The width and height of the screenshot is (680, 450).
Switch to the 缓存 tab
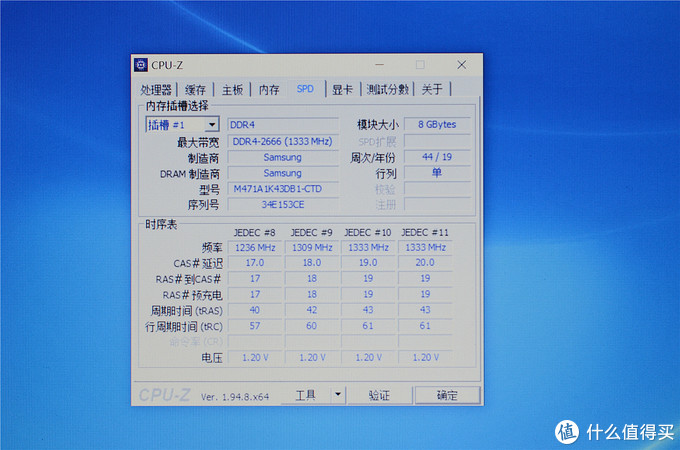pyautogui.click(x=195, y=90)
